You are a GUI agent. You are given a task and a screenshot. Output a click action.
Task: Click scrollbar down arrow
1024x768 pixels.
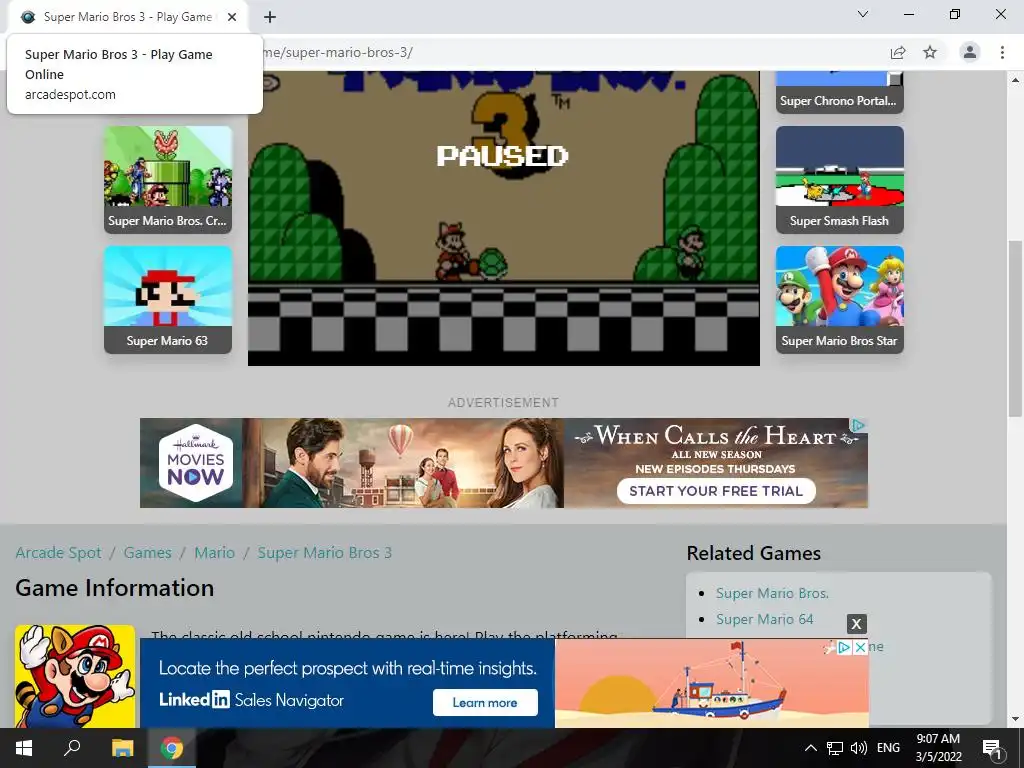[x=1015, y=719]
